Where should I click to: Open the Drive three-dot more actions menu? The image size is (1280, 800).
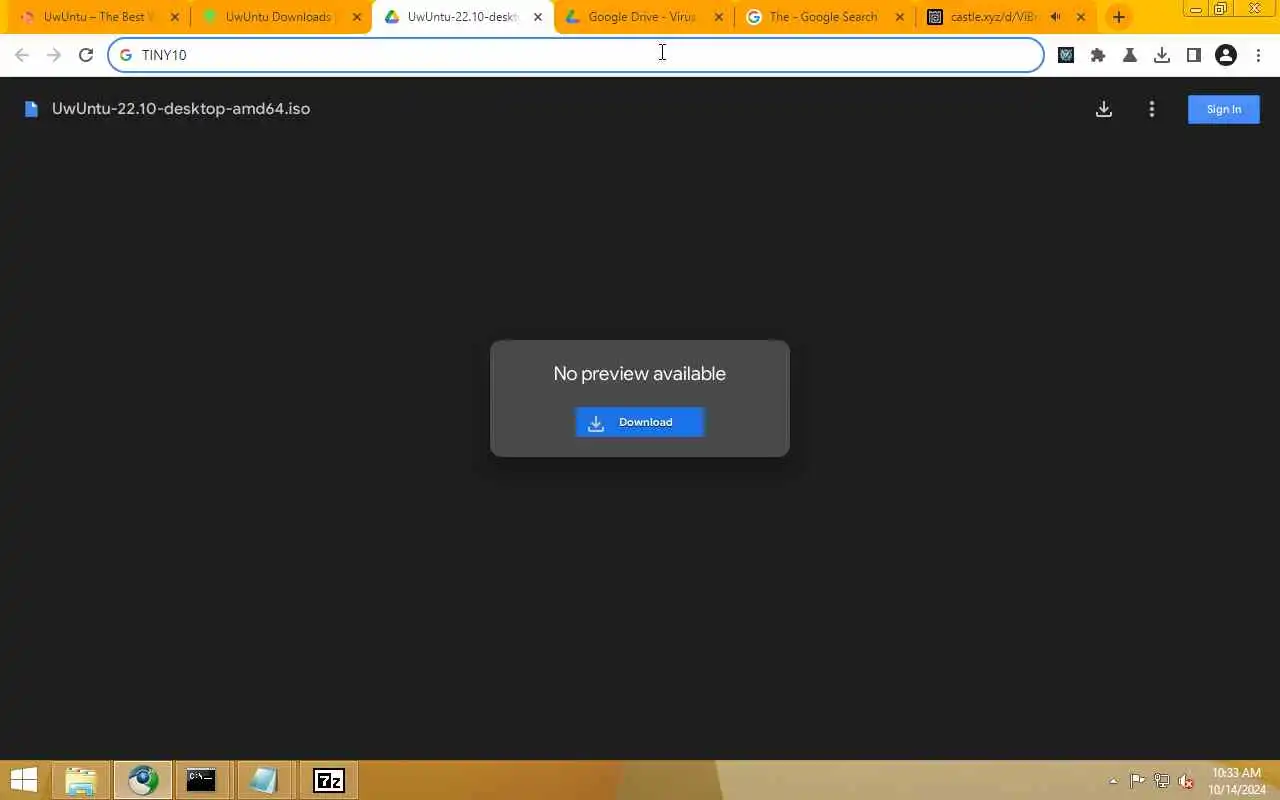point(1152,109)
